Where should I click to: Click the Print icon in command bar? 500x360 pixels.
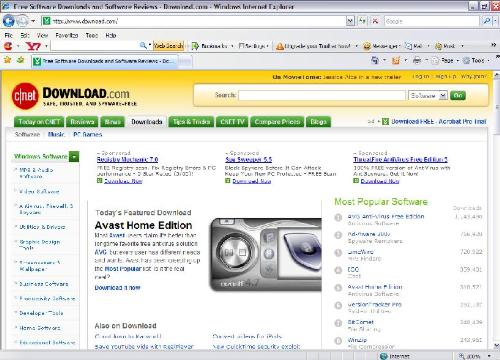(417, 60)
